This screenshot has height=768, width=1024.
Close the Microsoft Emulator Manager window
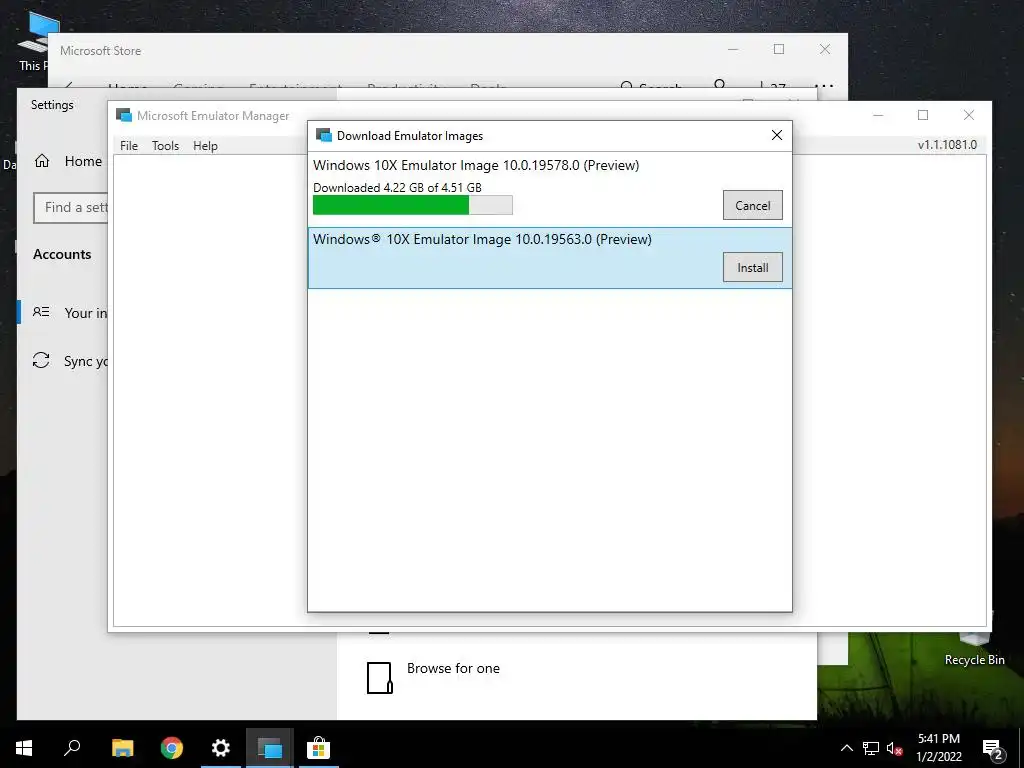tap(968, 116)
